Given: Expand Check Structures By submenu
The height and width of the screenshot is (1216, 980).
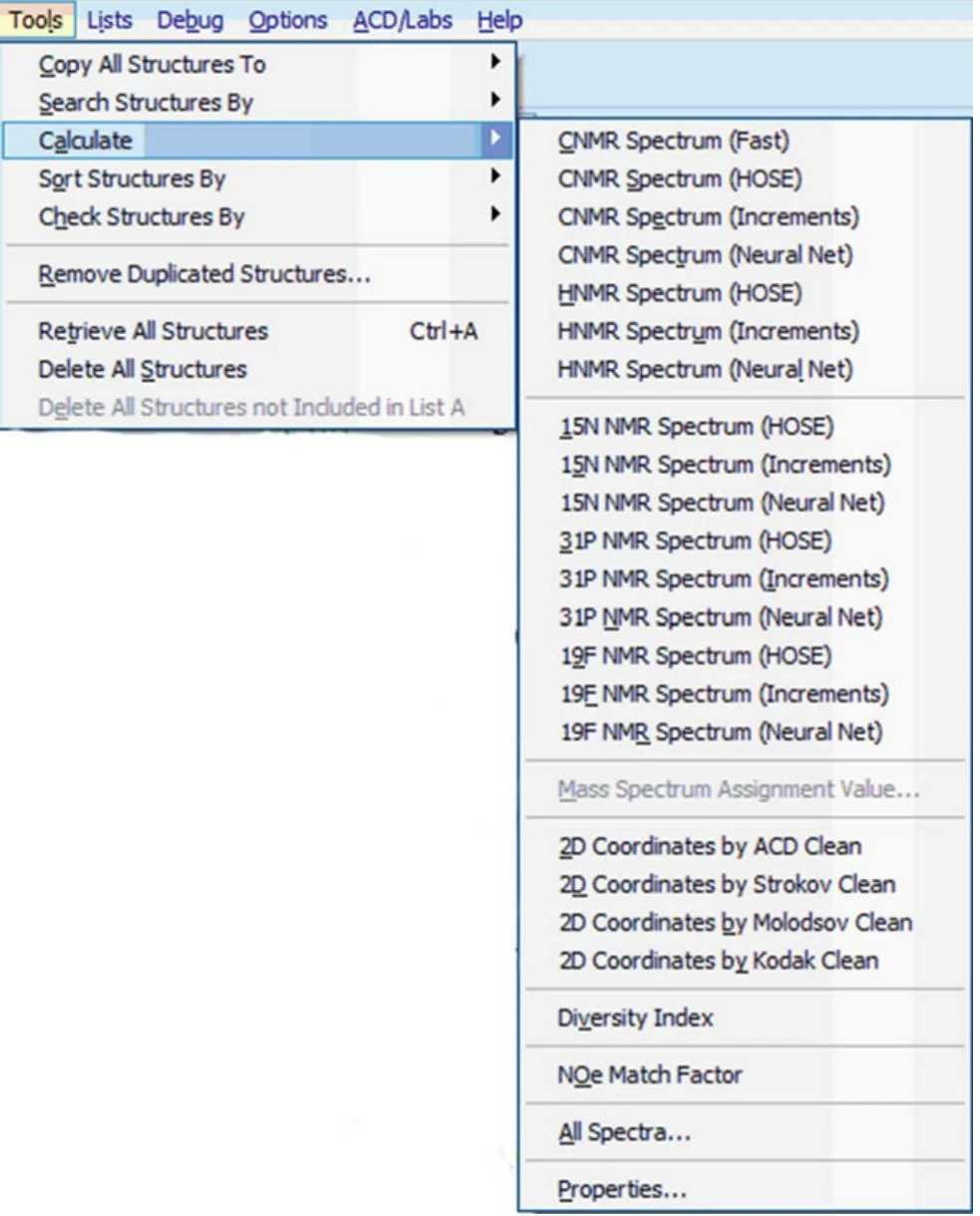Looking at the screenshot, I should (259, 217).
